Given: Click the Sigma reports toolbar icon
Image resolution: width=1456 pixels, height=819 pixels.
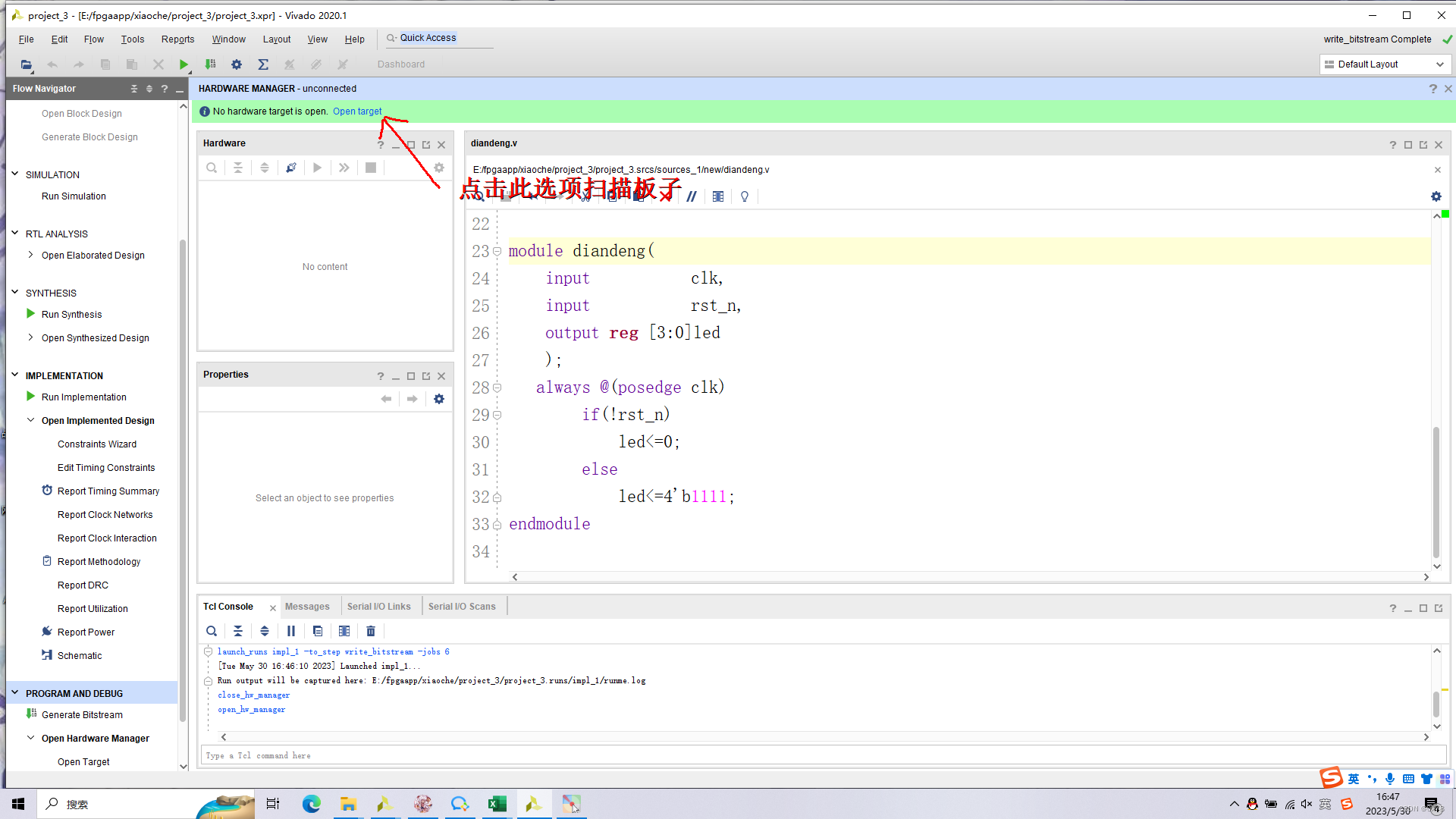Looking at the screenshot, I should [263, 64].
